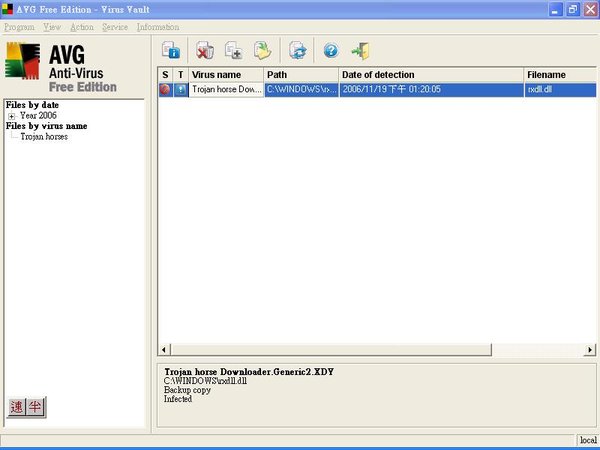Sort by Filename column header
This screenshot has width=600, height=450.
(x=560, y=75)
